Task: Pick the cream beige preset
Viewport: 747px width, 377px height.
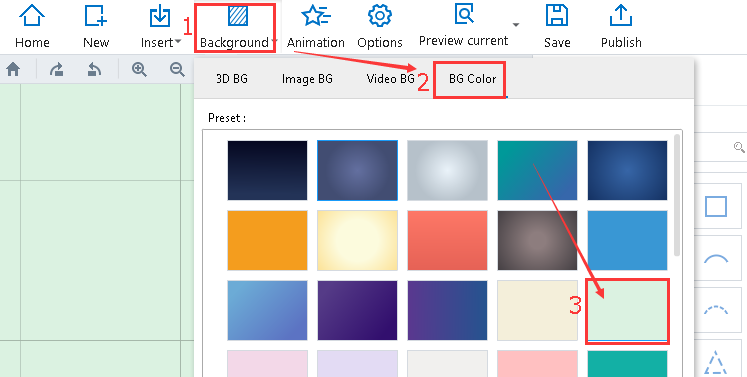Action: (537, 310)
